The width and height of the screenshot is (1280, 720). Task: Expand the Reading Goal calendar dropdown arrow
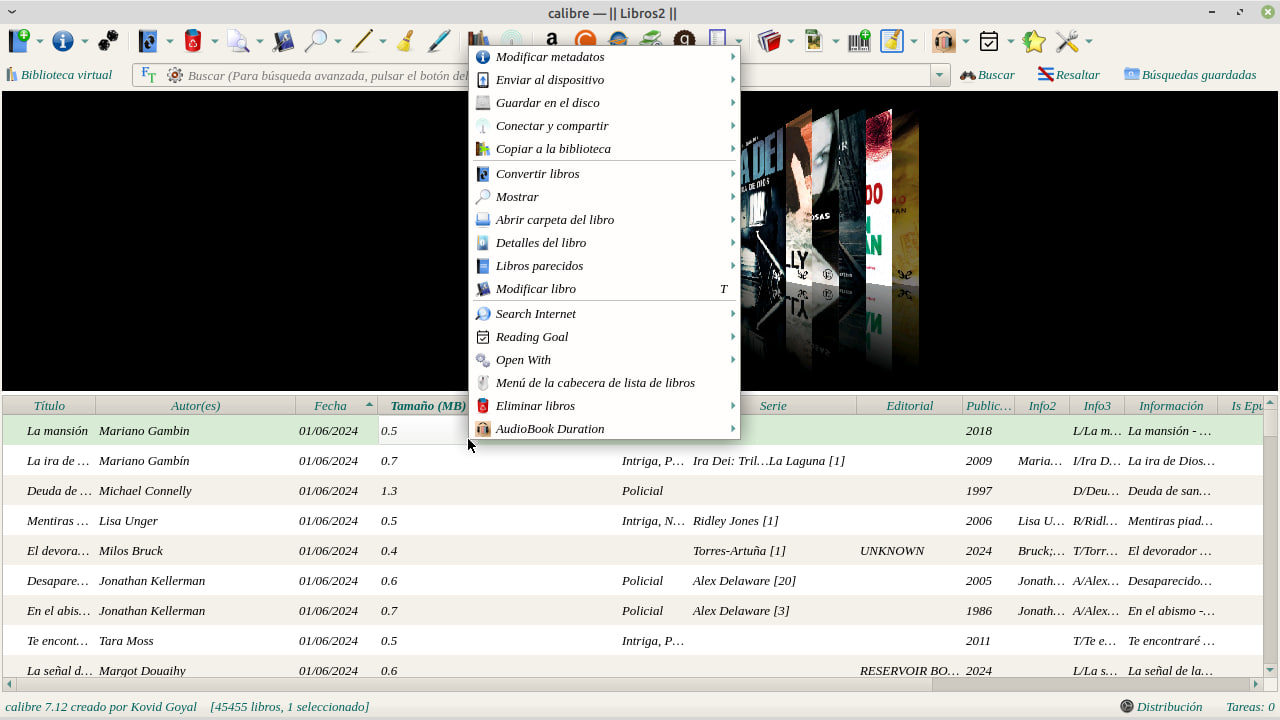1011,42
